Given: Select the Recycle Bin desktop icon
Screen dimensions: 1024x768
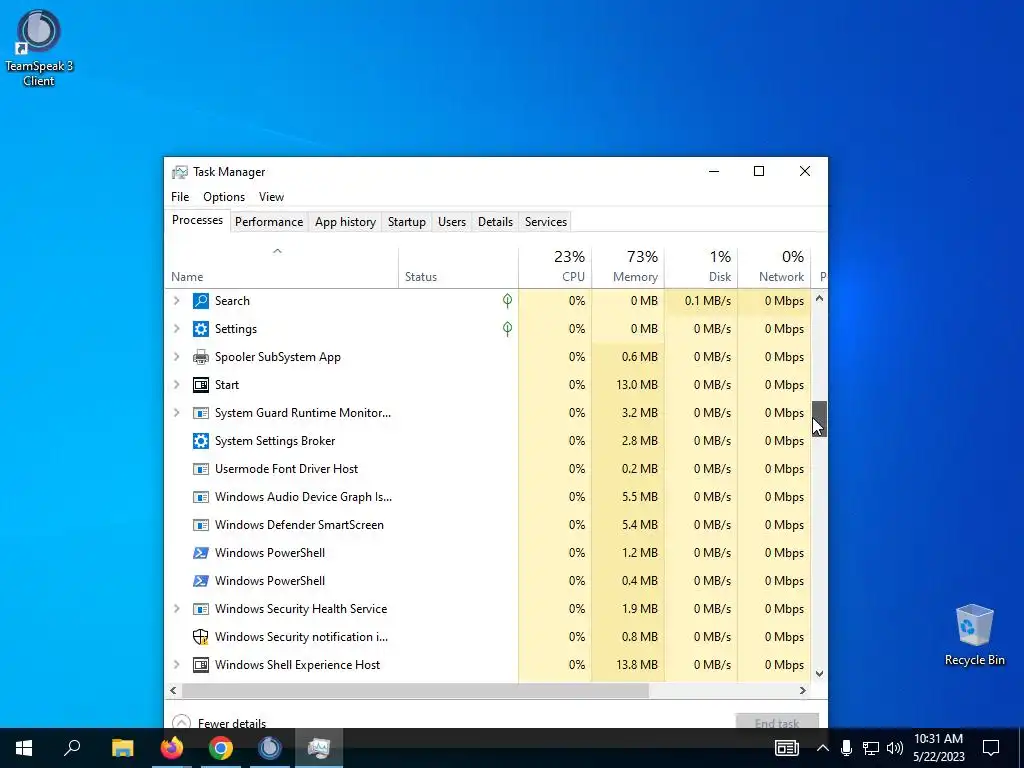Looking at the screenshot, I should [974, 635].
